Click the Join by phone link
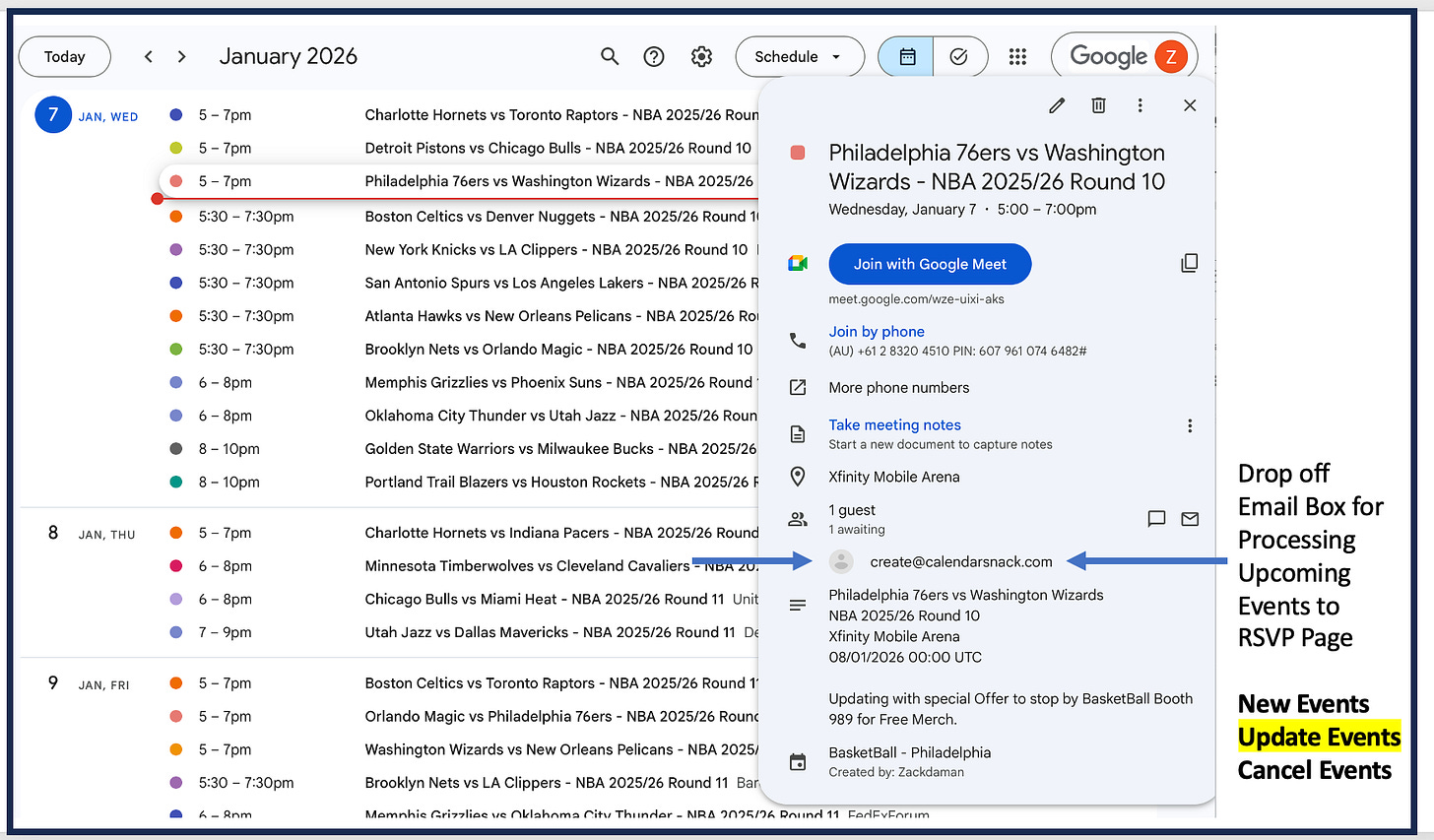This screenshot has height=840, width=1434. click(877, 332)
